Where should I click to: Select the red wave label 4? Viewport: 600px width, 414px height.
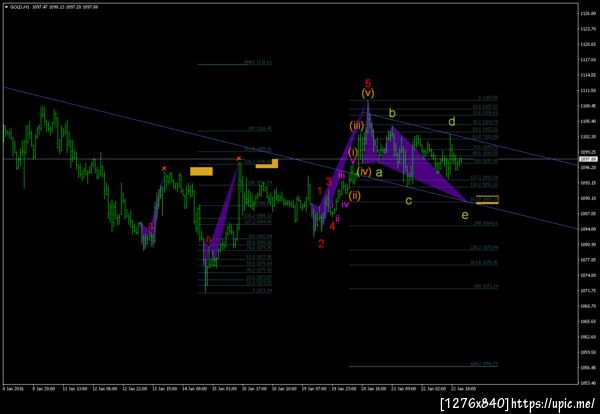tap(332, 226)
